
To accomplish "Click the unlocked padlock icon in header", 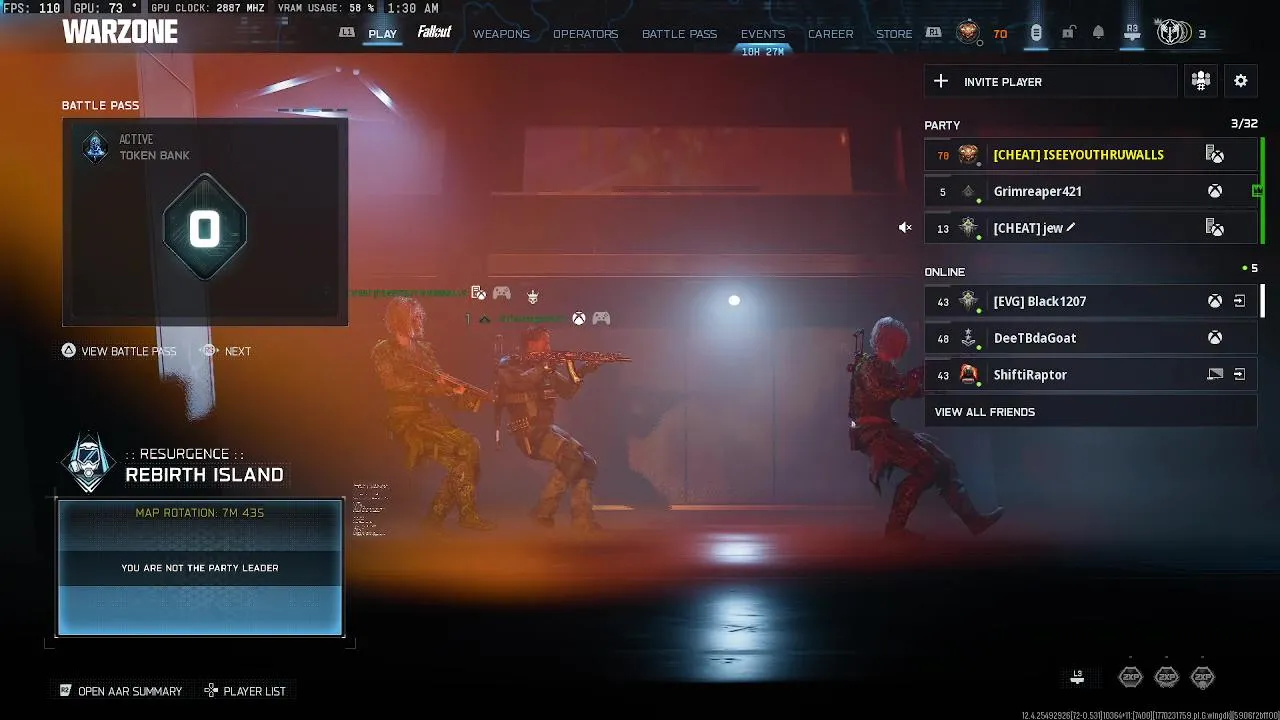I will [x=1068, y=33].
